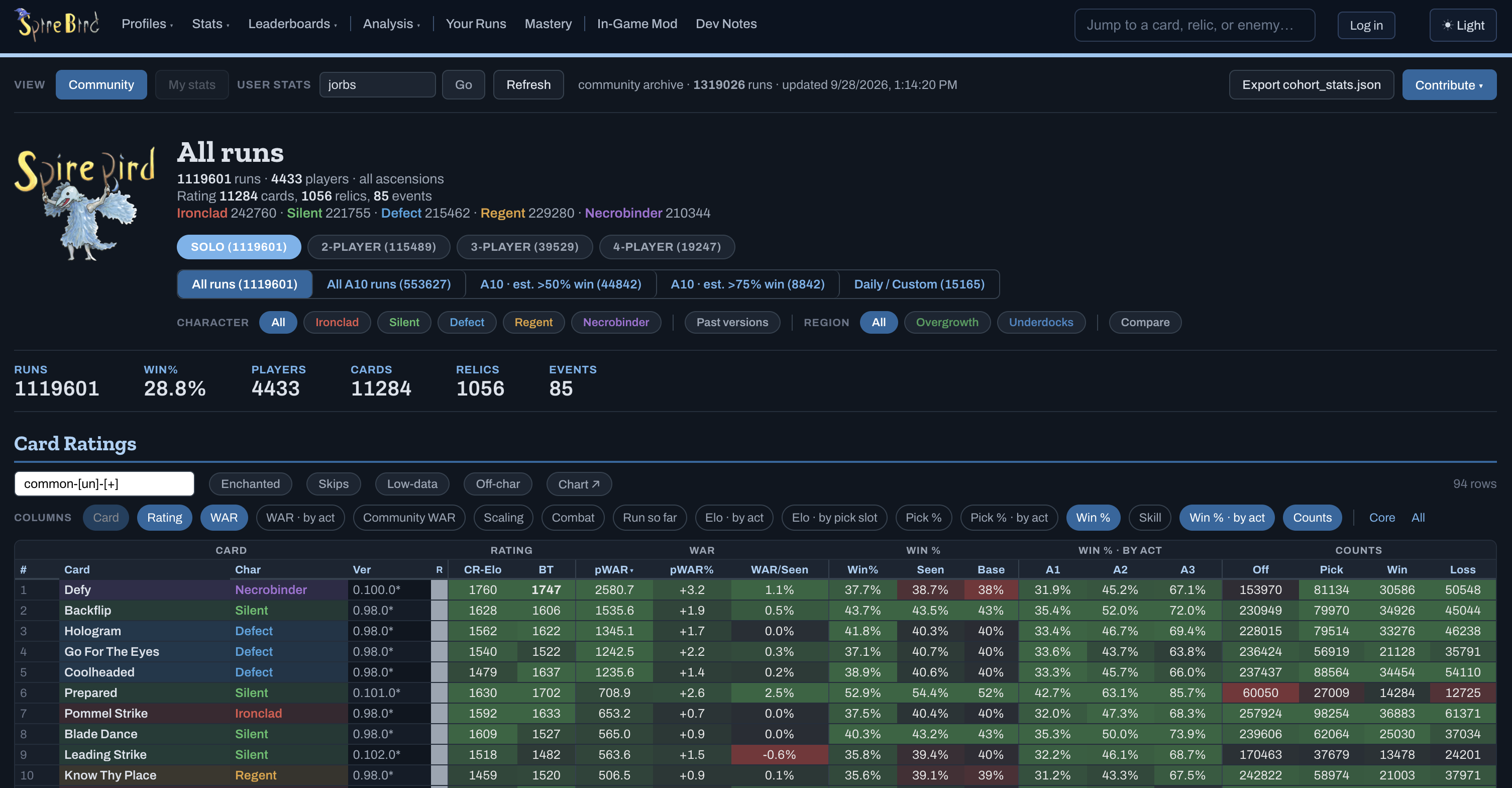Switch to All A10 runs tab
The image size is (1512, 788).
click(389, 284)
